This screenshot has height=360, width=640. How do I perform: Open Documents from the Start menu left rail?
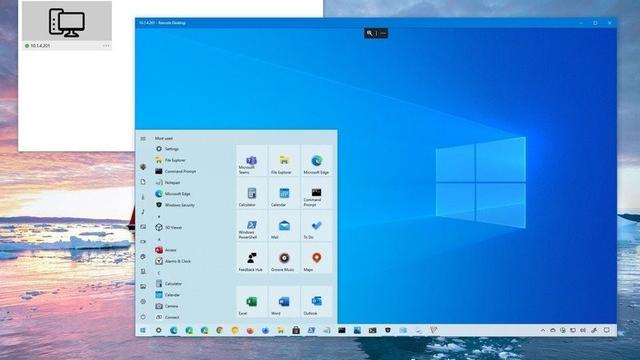pos(143,182)
